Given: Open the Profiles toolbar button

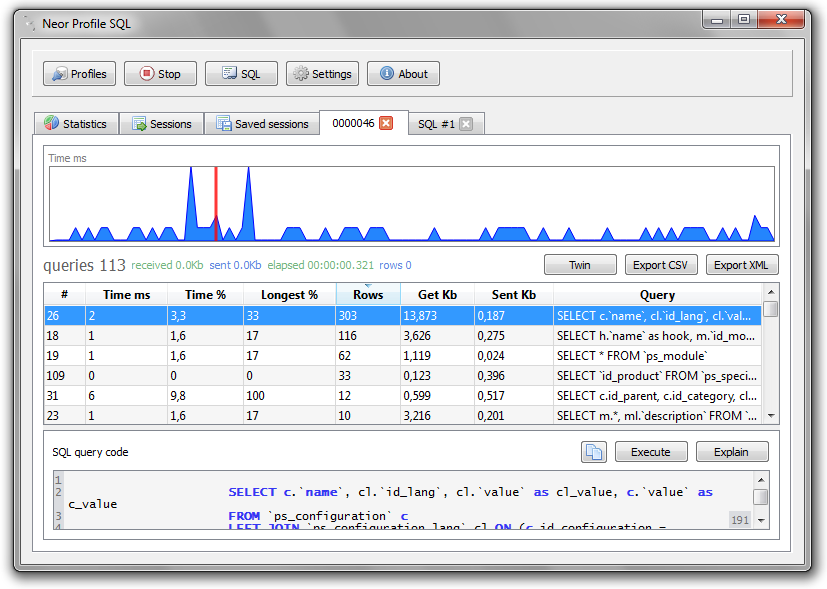Looking at the screenshot, I should [79, 74].
